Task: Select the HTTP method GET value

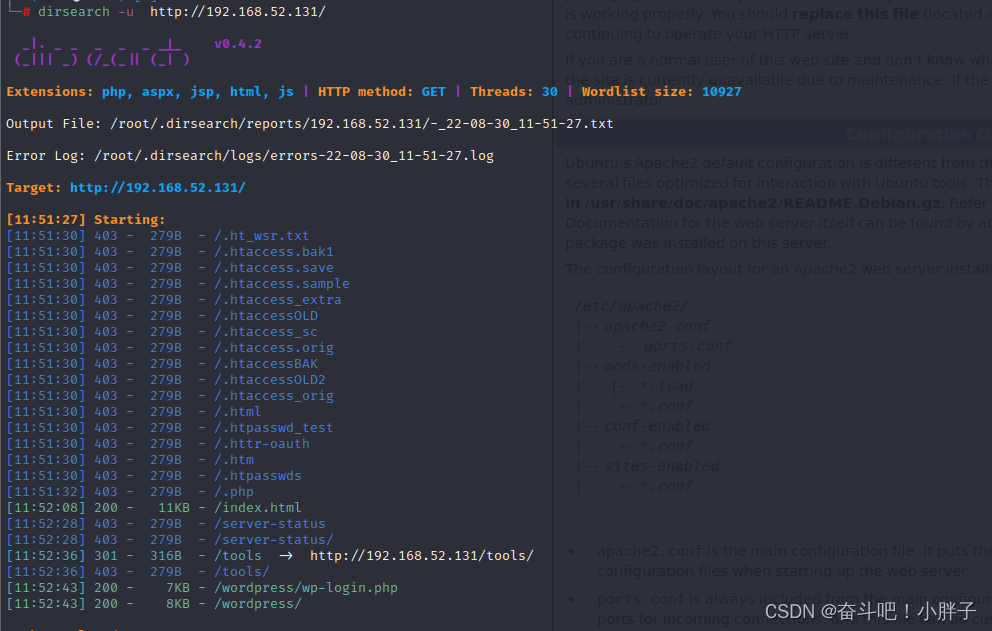Action: click(x=433, y=92)
